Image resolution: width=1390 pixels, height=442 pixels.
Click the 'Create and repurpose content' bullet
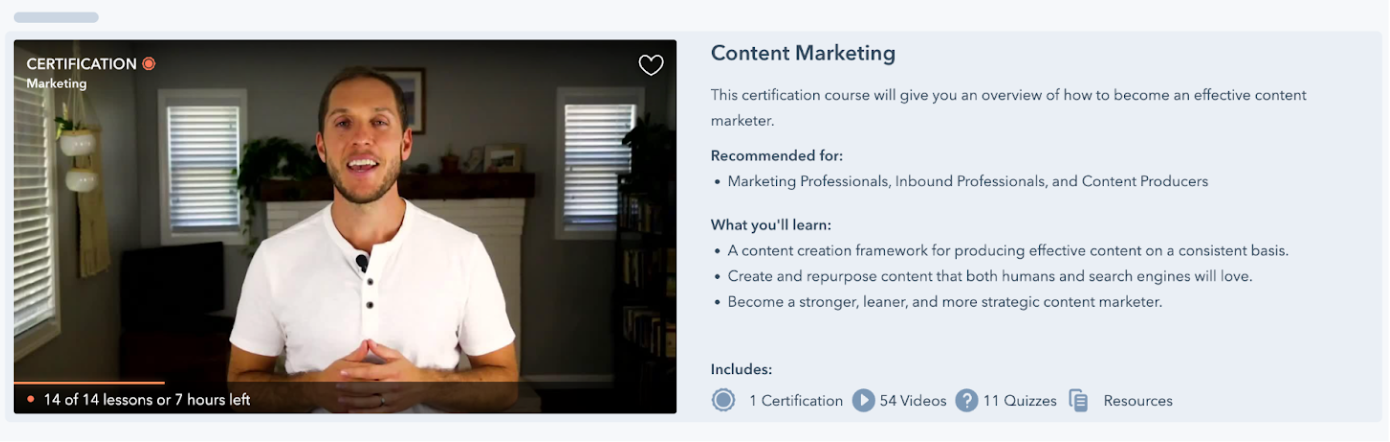[990, 276]
